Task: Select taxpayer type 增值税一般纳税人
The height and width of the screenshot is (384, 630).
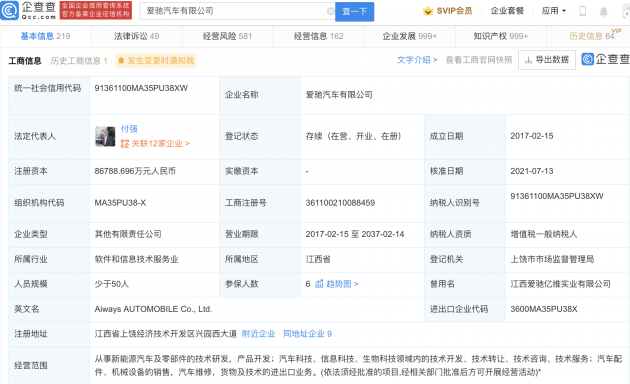Action: [x=544, y=234]
